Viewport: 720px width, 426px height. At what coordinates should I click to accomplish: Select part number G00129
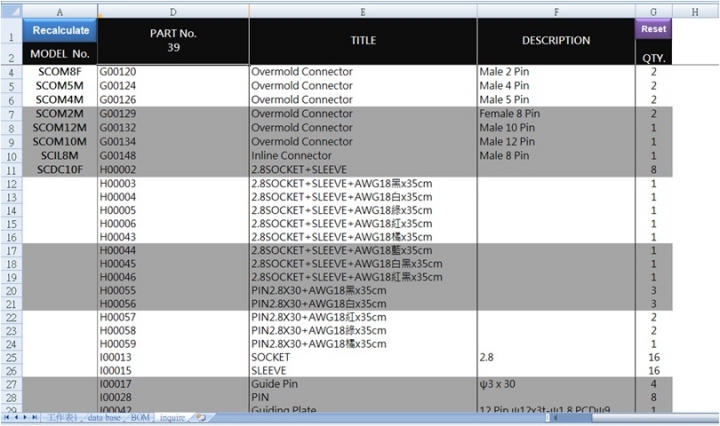(173, 113)
